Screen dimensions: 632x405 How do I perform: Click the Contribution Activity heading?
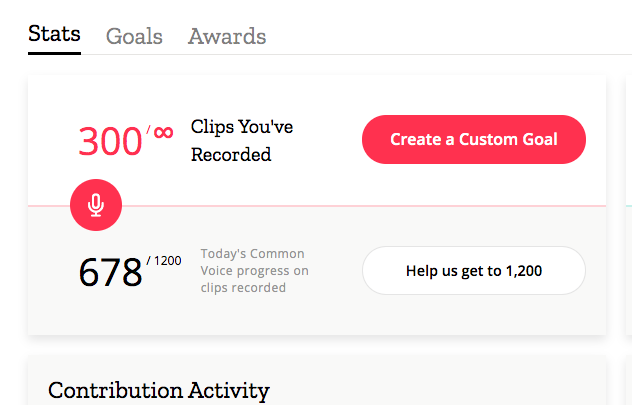(159, 390)
